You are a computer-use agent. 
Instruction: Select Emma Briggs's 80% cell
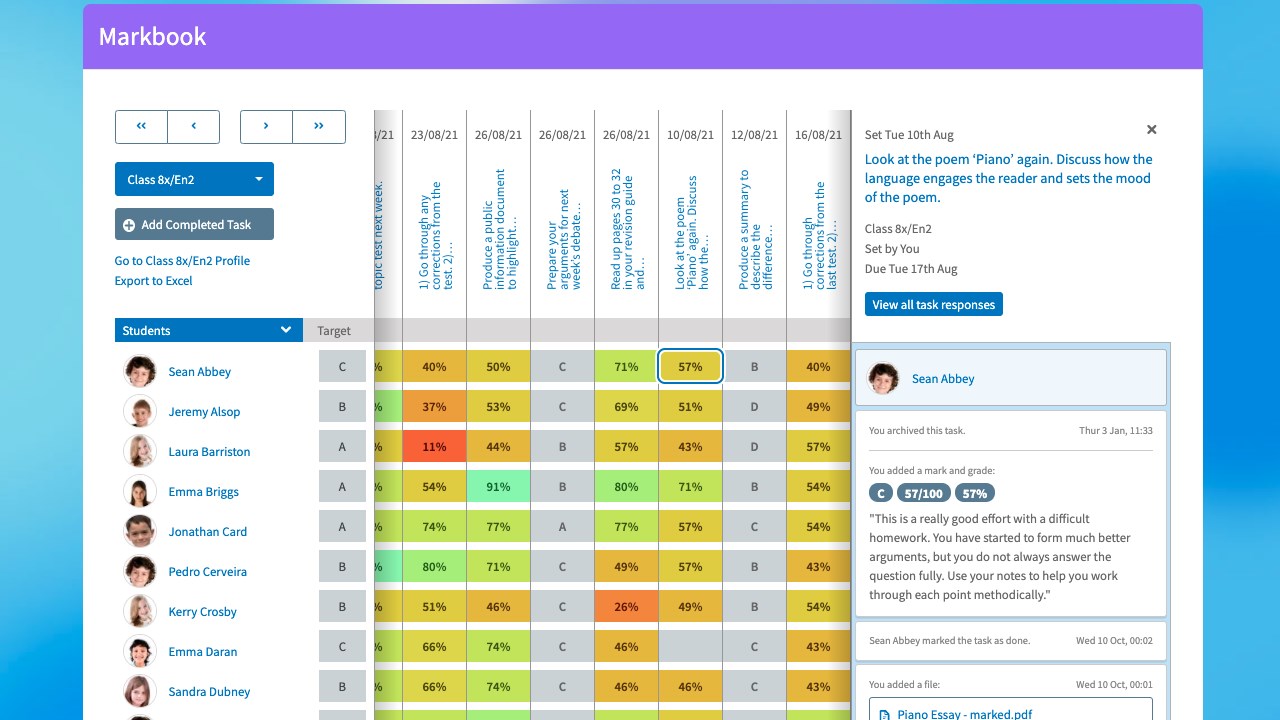coord(626,487)
